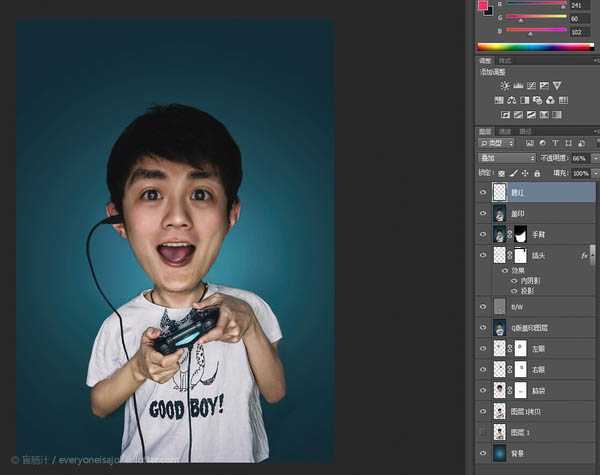Add a Levels adjustment layer
Screen dimensions: 600x475
[x=518, y=86]
